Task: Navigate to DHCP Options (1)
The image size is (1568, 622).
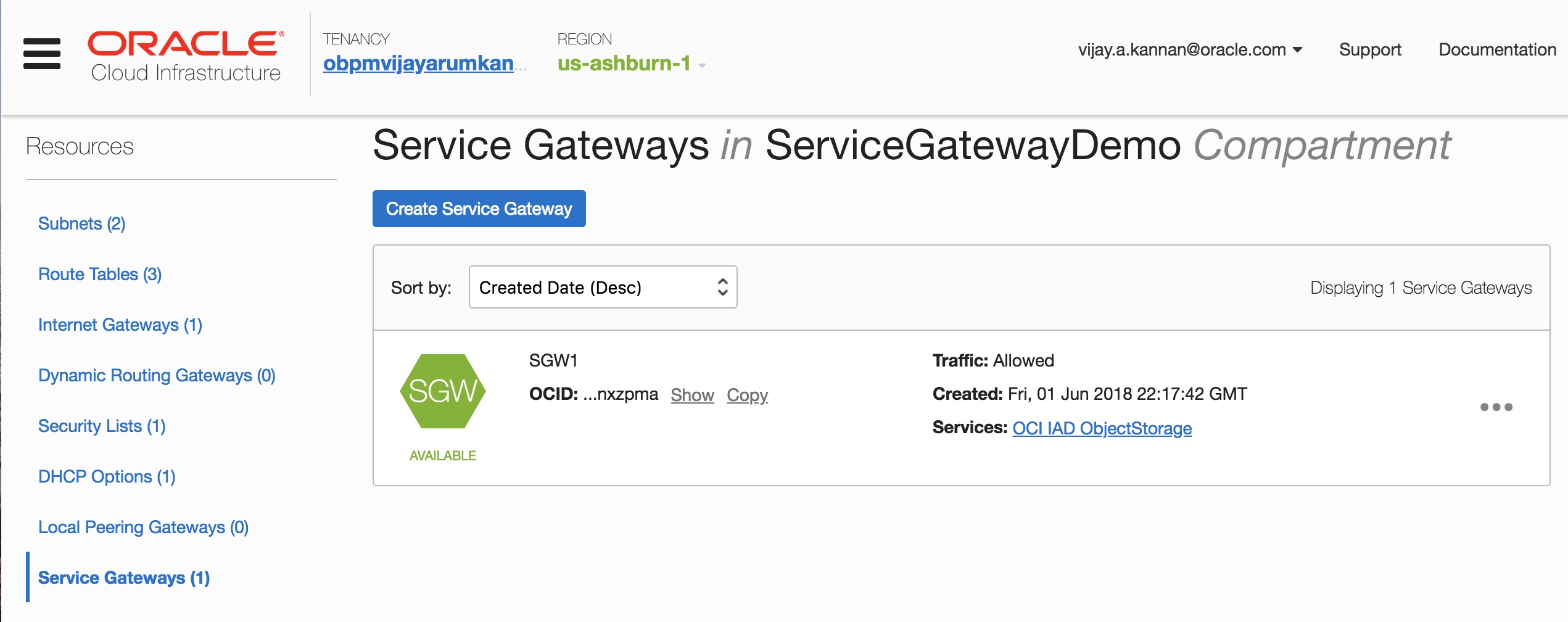Action: pos(107,476)
